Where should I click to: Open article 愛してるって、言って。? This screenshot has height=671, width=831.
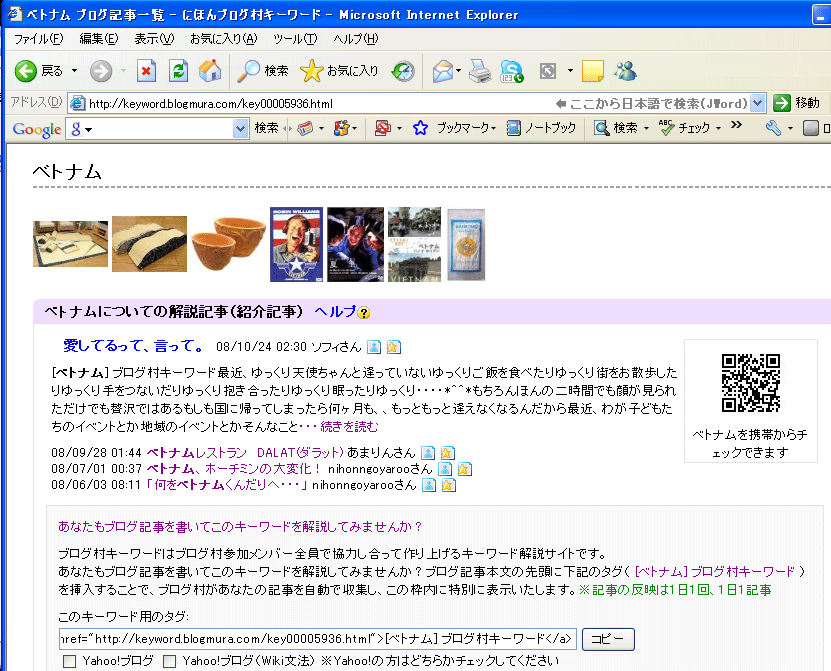134,346
